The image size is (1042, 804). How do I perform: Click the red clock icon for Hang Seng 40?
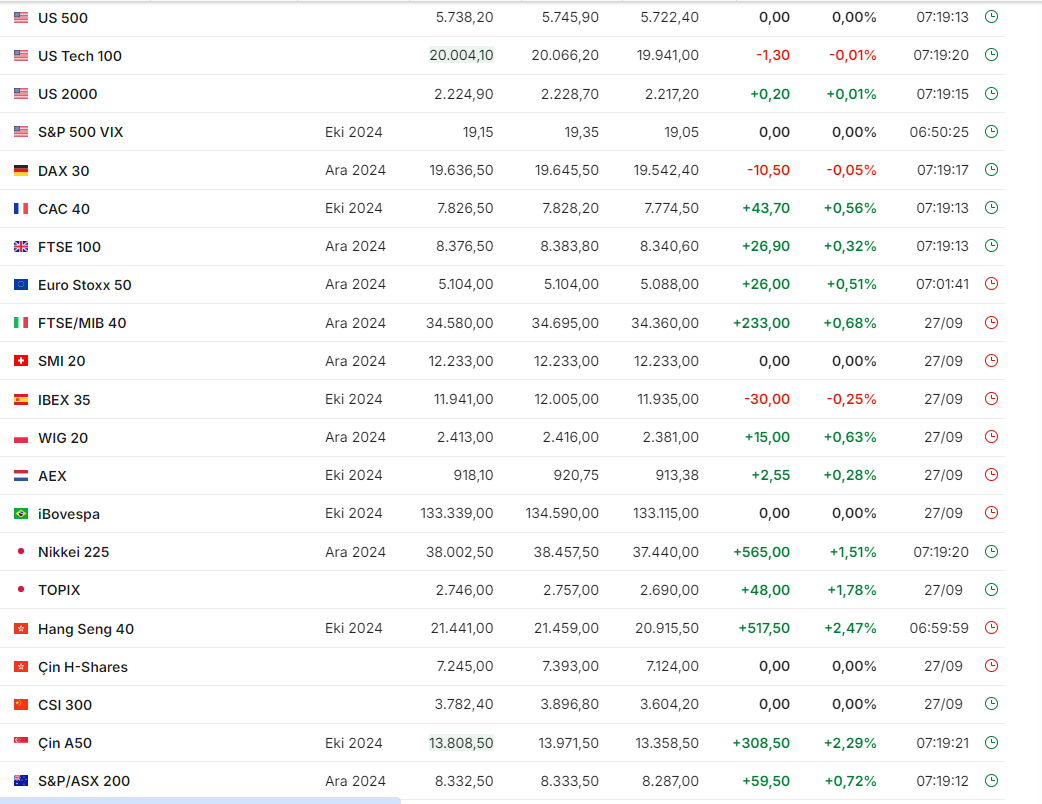(991, 627)
